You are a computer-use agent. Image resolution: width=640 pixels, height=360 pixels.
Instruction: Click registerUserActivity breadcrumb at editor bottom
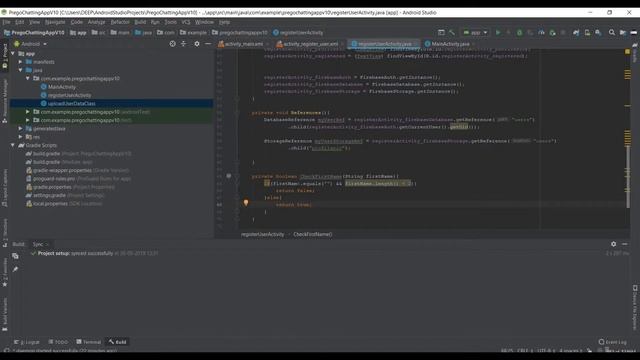point(262,234)
